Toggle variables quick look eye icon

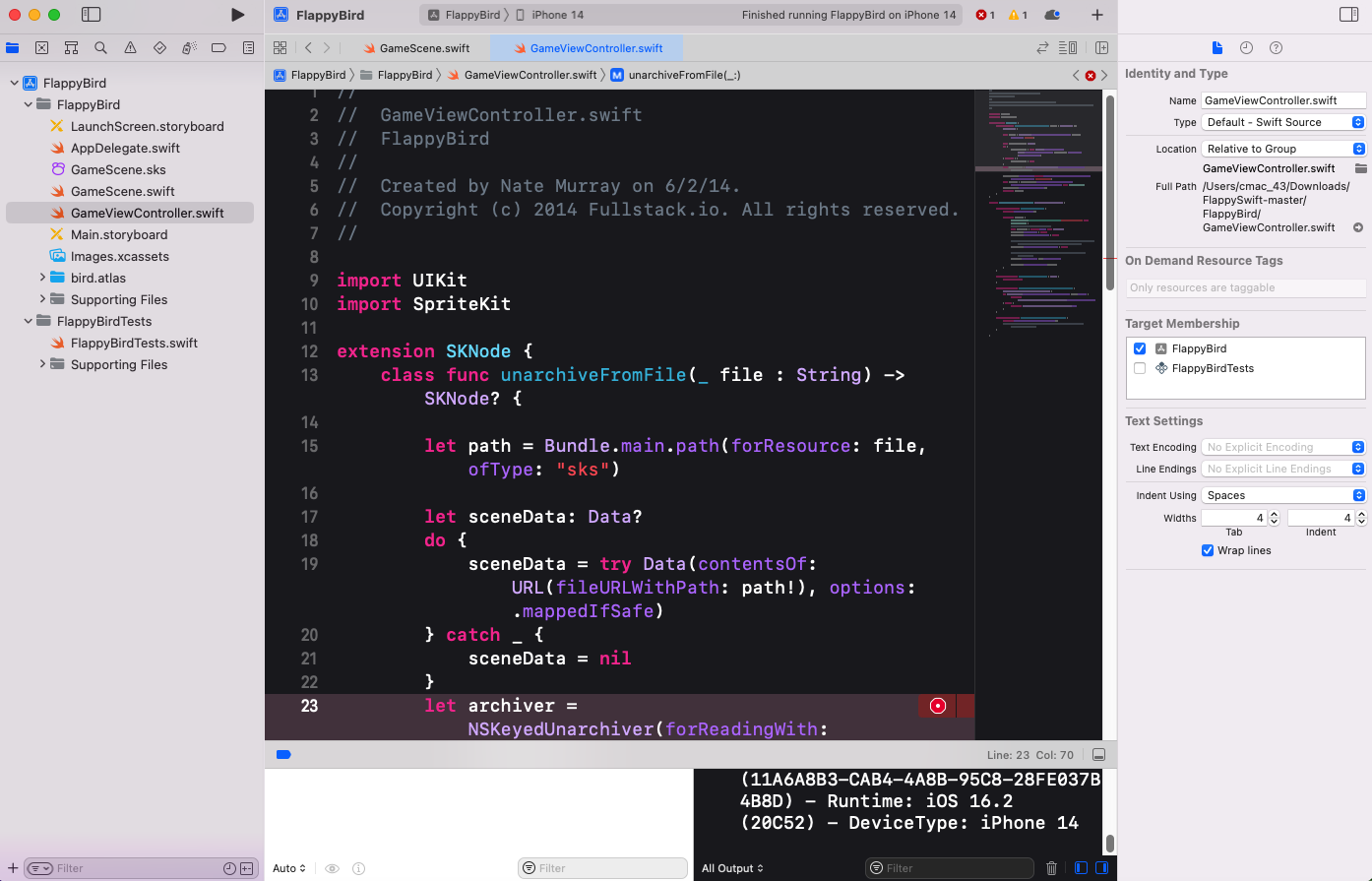click(332, 868)
